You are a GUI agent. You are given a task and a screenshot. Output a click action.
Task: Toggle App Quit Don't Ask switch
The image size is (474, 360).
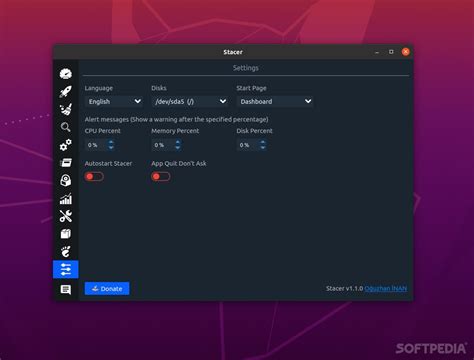click(161, 176)
